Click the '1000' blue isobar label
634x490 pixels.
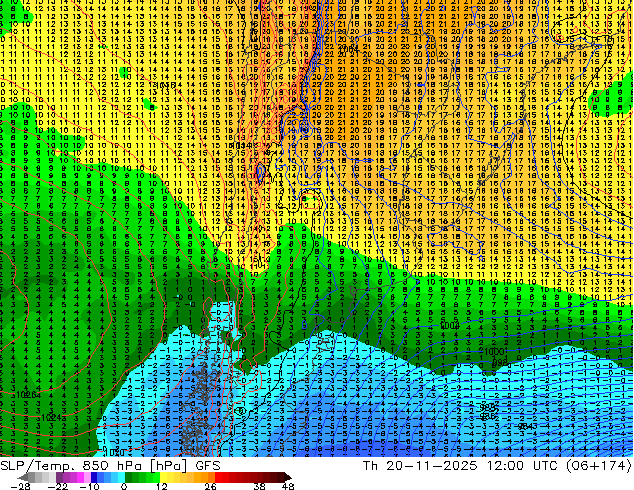(494, 351)
